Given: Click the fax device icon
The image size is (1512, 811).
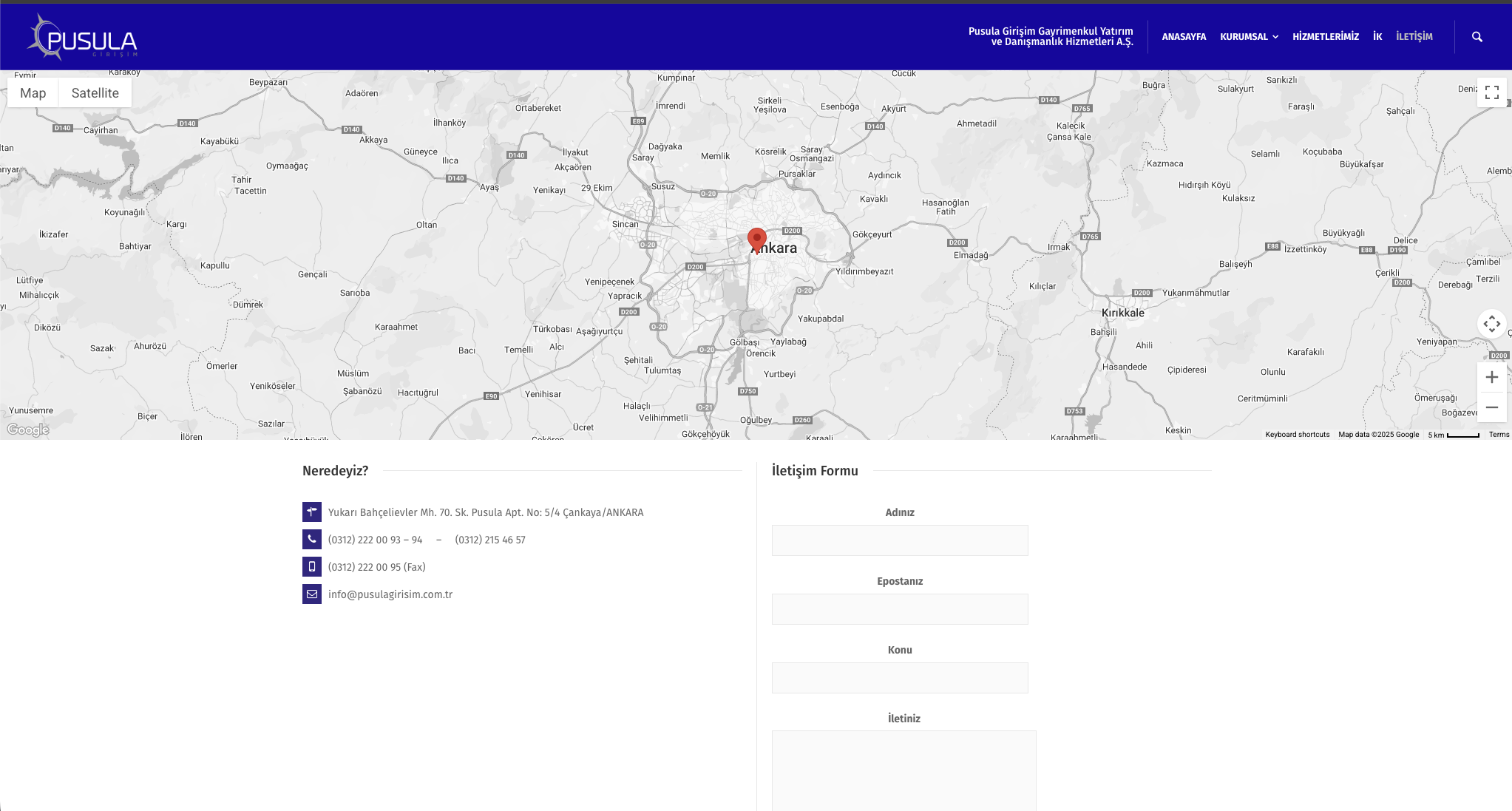Looking at the screenshot, I should (311, 566).
